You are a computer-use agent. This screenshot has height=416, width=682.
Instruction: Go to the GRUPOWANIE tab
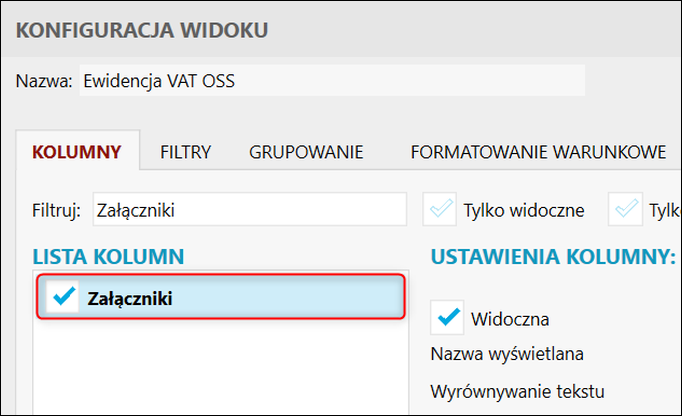pyautogui.click(x=305, y=152)
